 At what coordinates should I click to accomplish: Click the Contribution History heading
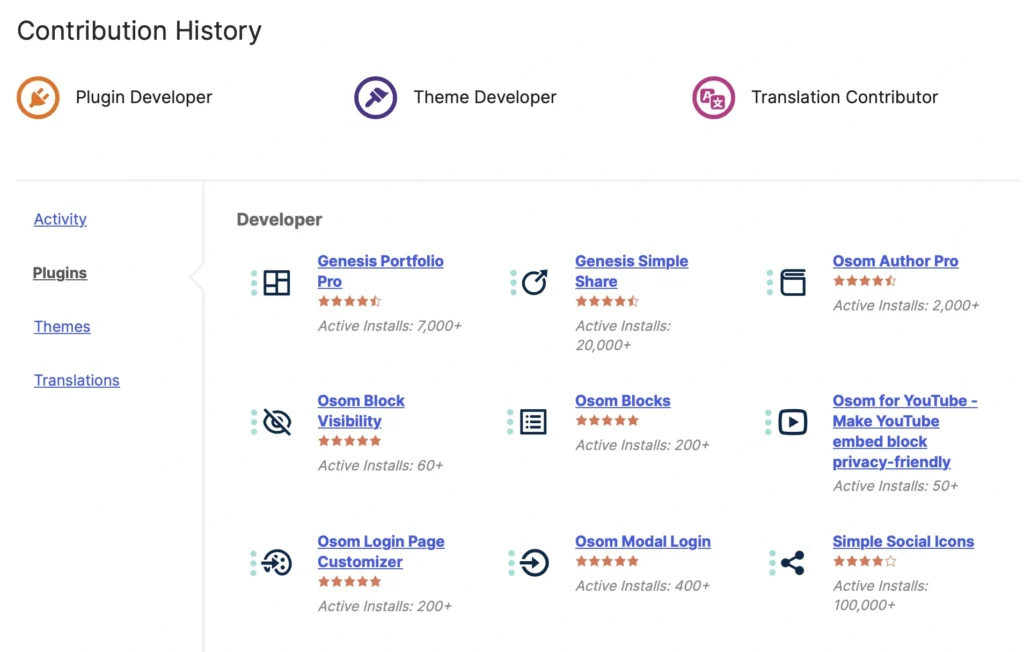[139, 31]
